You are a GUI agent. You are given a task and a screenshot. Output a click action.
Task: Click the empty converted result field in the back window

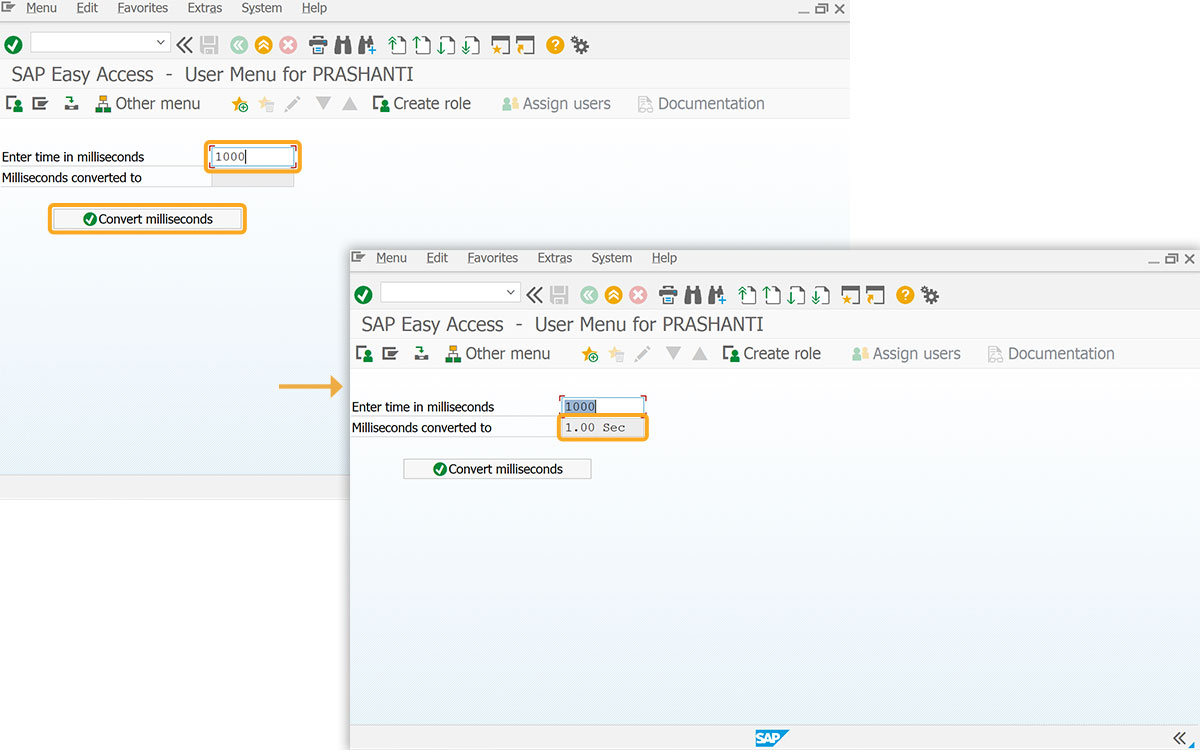(x=253, y=178)
